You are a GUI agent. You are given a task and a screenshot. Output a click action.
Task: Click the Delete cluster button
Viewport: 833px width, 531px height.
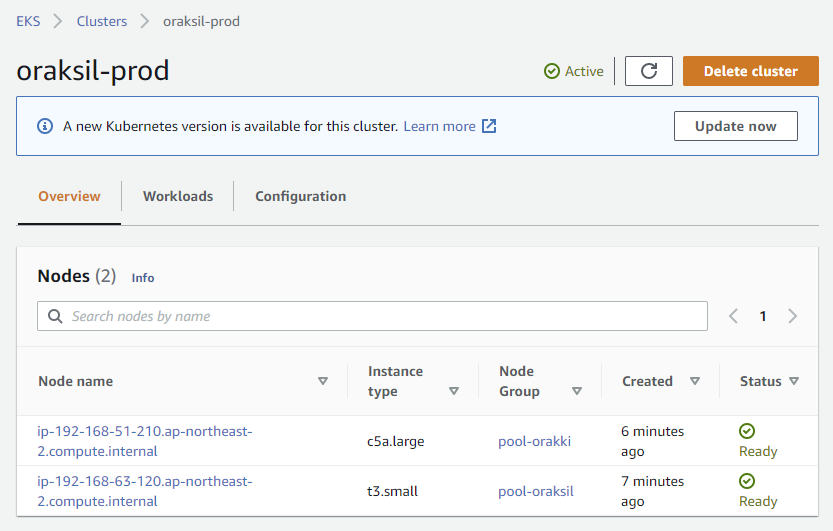pyautogui.click(x=751, y=71)
